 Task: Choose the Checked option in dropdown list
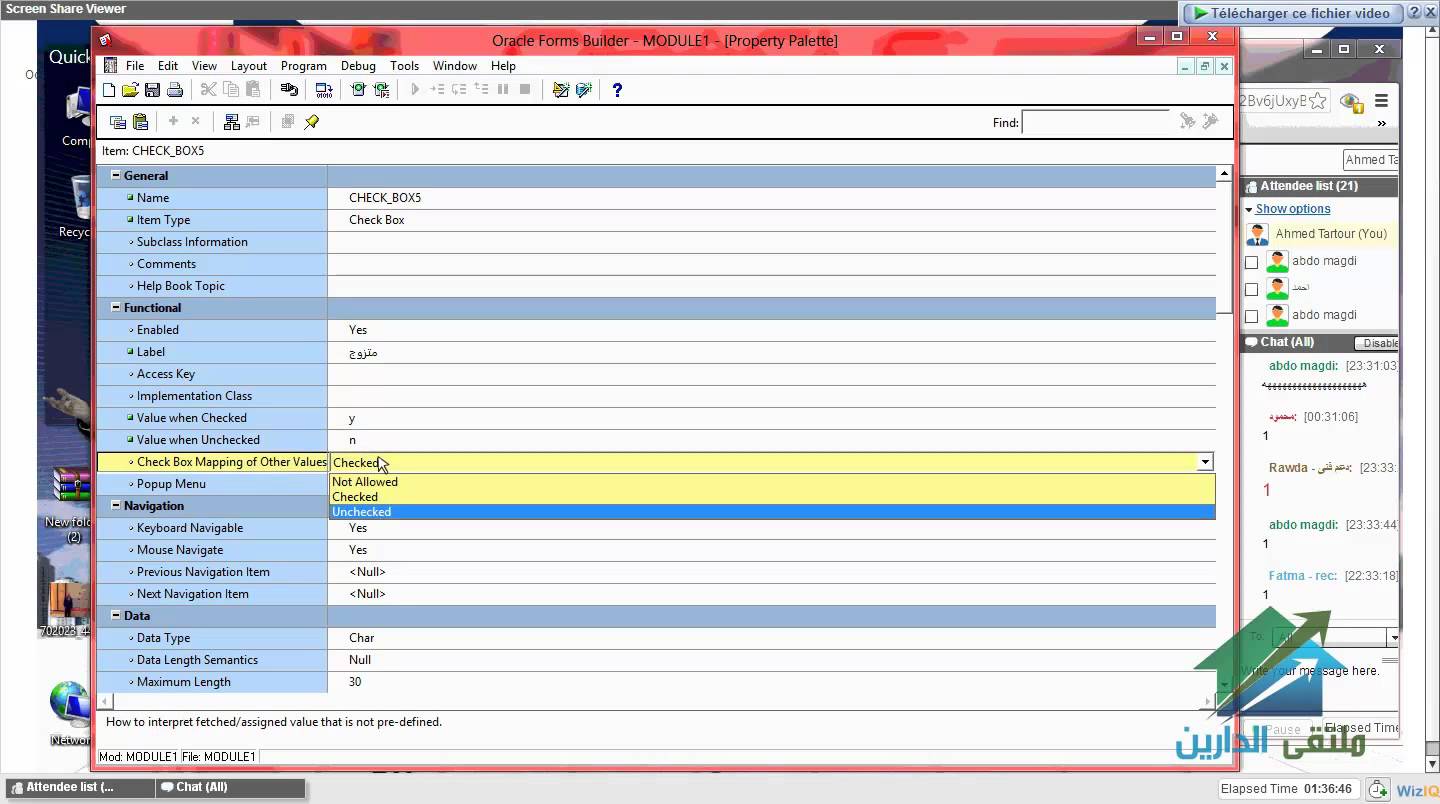click(x=772, y=497)
